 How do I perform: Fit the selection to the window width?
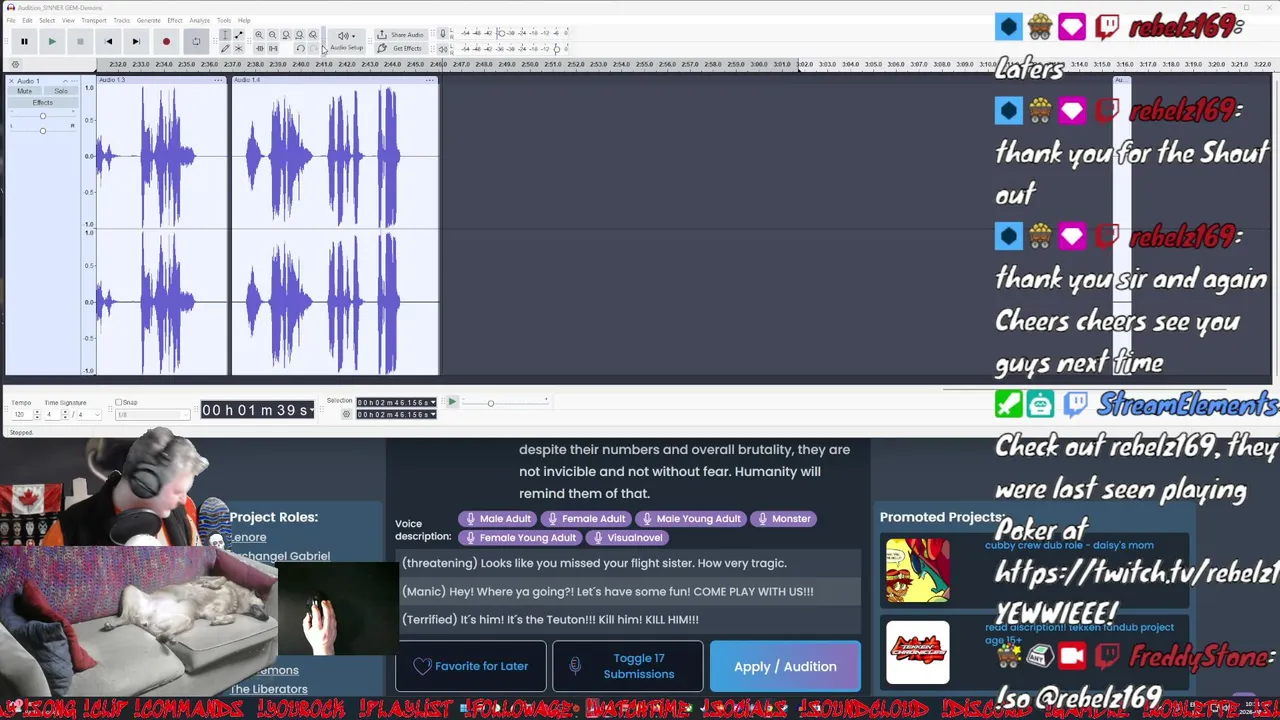coord(286,35)
